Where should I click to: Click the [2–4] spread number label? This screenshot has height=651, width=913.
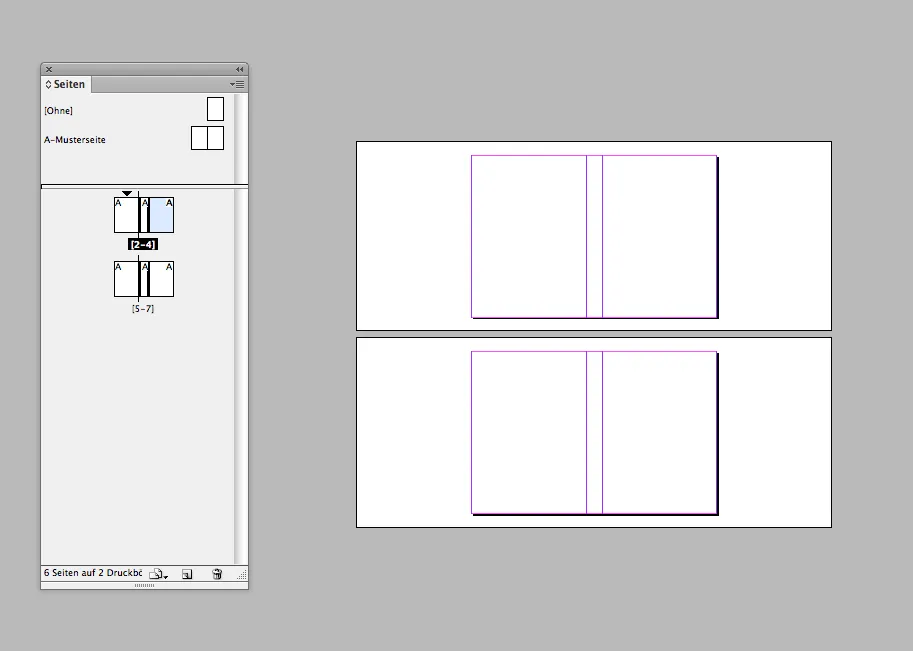pos(143,244)
